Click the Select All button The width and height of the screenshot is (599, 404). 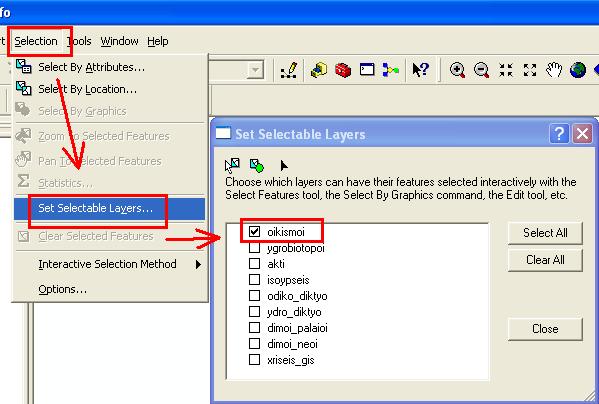[x=545, y=233]
